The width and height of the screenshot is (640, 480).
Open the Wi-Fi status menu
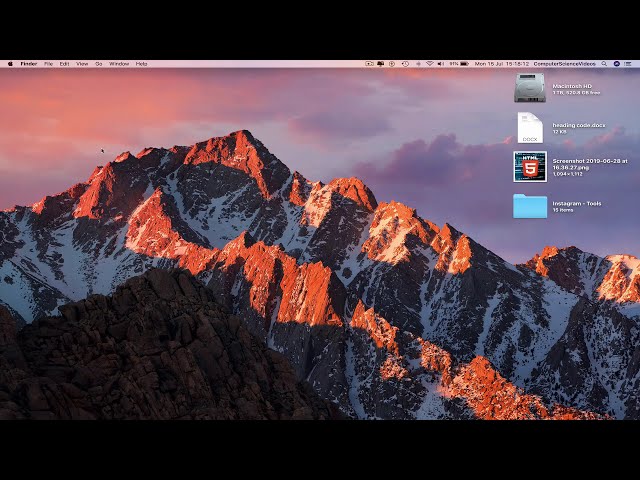[x=429, y=64]
